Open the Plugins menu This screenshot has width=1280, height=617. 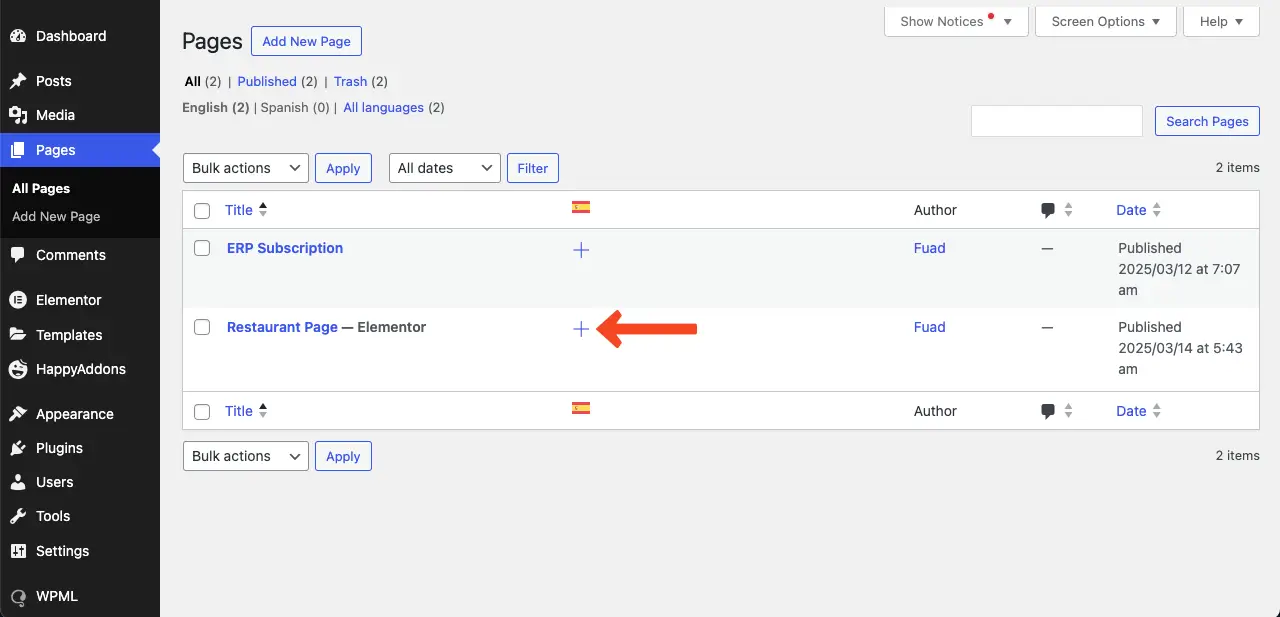[80, 448]
